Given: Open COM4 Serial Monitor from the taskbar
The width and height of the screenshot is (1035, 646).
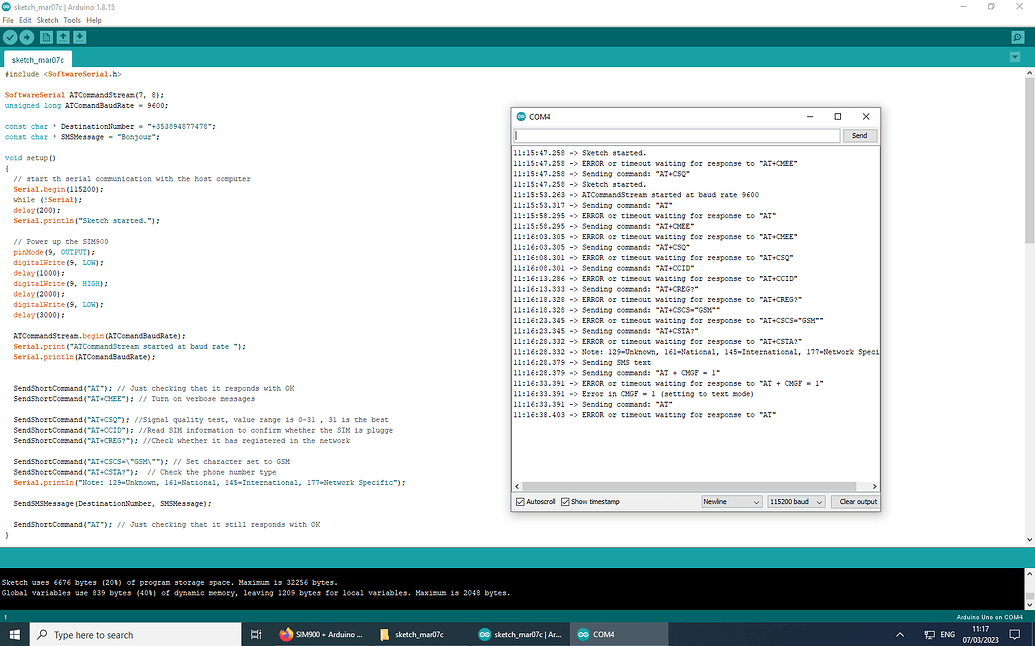Looking at the screenshot, I should click(x=601, y=634).
